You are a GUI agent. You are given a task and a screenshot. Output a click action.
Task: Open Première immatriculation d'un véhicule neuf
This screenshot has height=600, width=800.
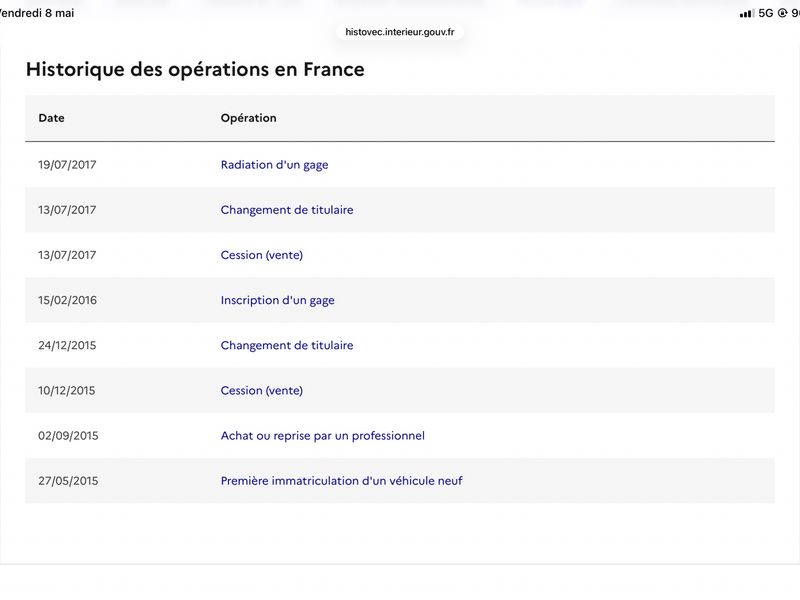pyautogui.click(x=341, y=481)
